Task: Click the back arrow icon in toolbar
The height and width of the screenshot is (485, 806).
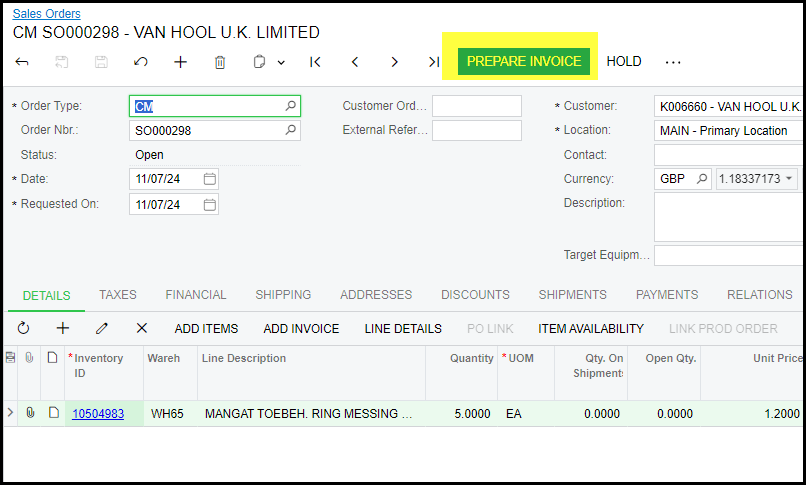Action: pos(22,62)
